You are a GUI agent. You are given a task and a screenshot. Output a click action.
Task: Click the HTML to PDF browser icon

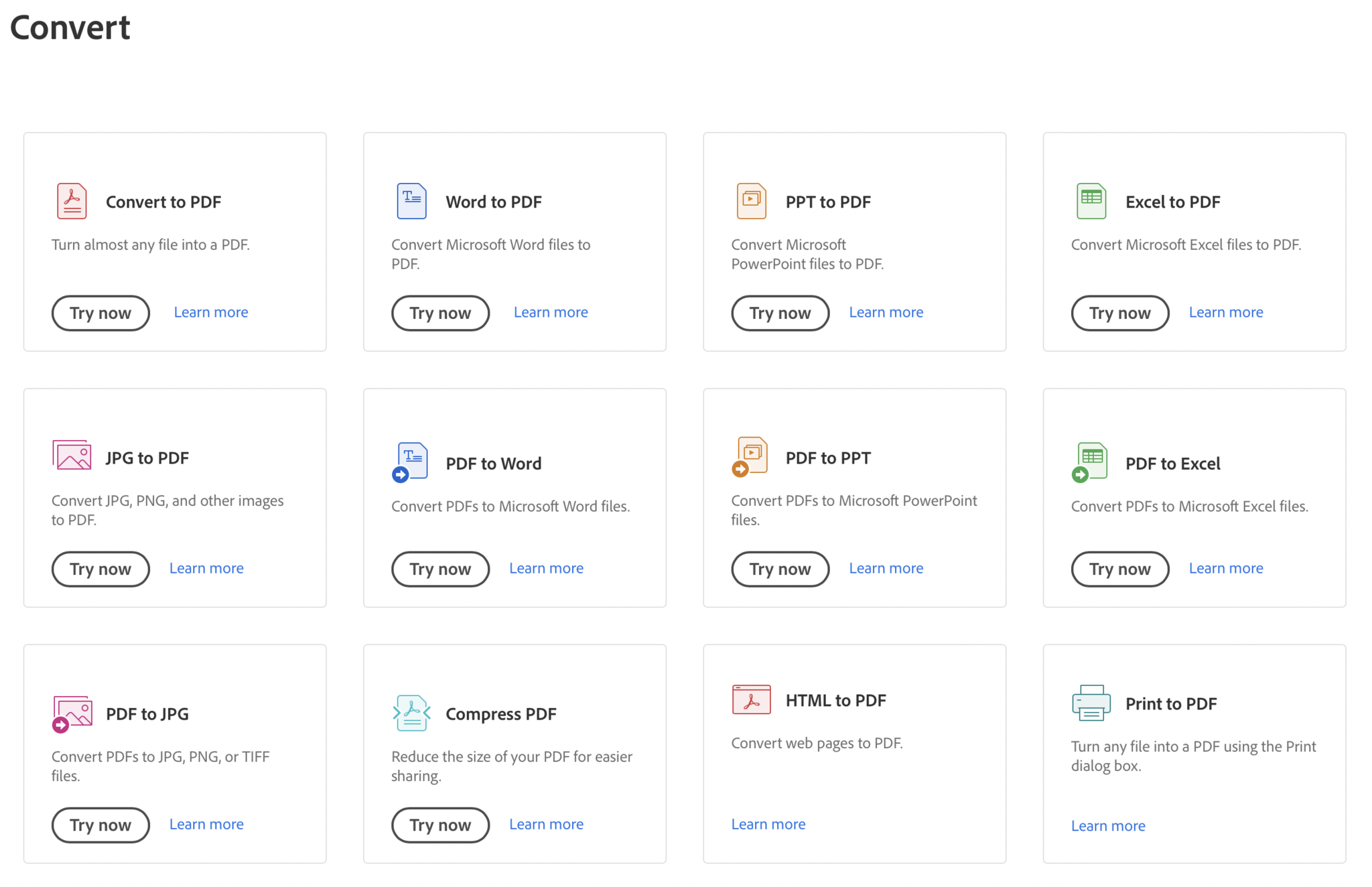click(751, 699)
